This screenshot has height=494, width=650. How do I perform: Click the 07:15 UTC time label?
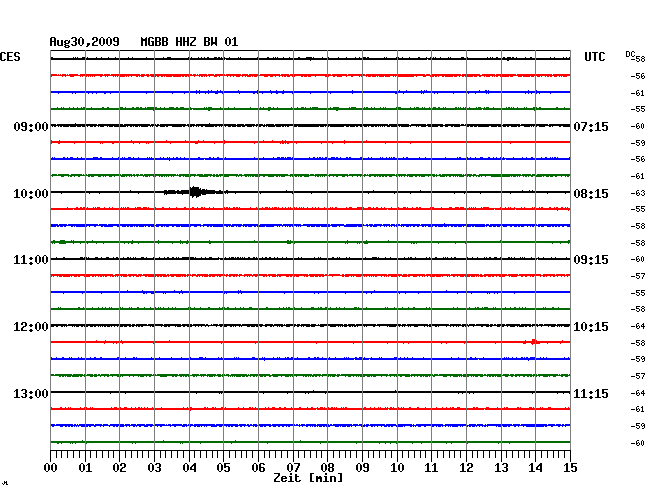(591, 126)
